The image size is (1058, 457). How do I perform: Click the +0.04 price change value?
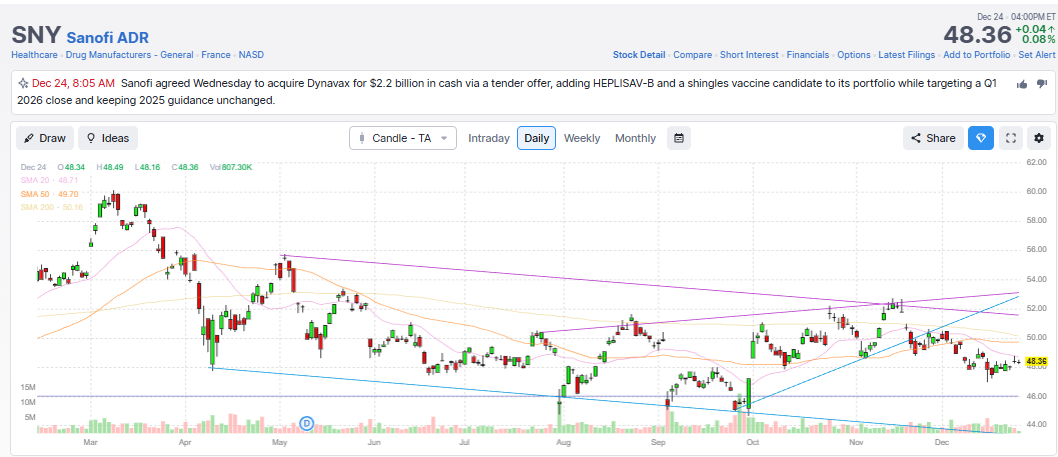pyautogui.click(x=1034, y=29)
